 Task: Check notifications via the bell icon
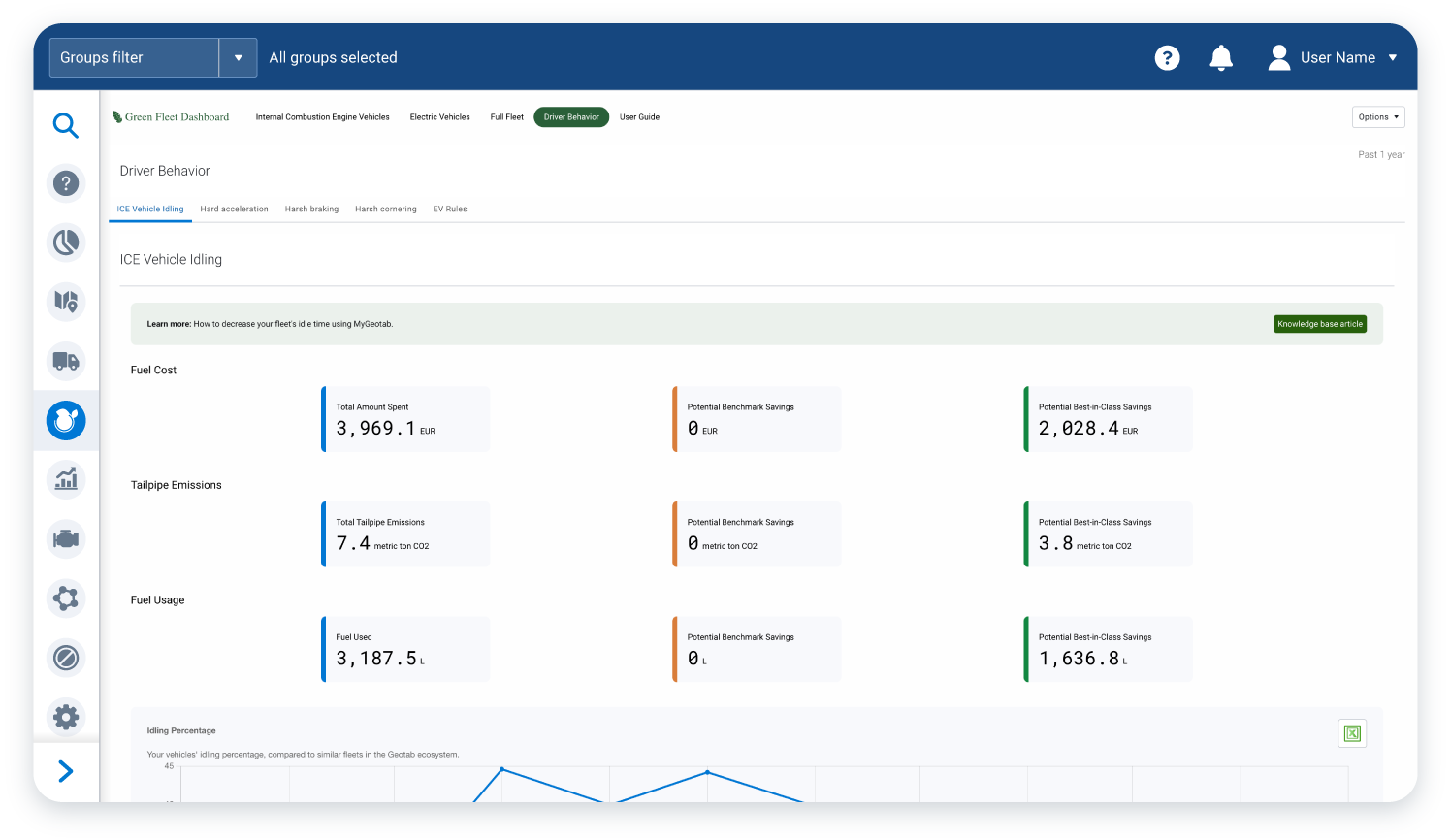1221,57
